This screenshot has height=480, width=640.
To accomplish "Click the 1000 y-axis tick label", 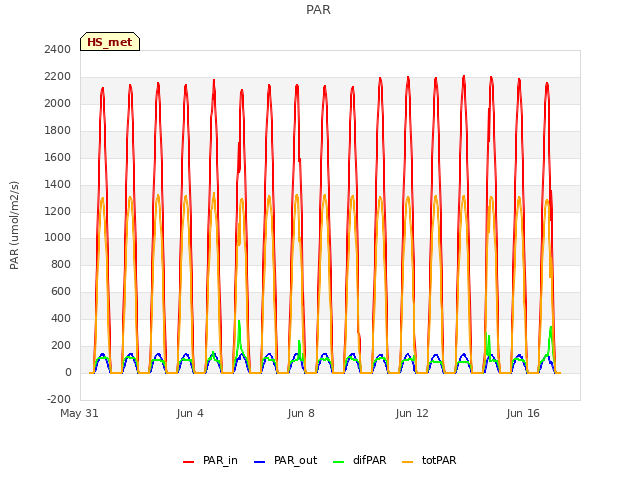I will click(58, 238).
